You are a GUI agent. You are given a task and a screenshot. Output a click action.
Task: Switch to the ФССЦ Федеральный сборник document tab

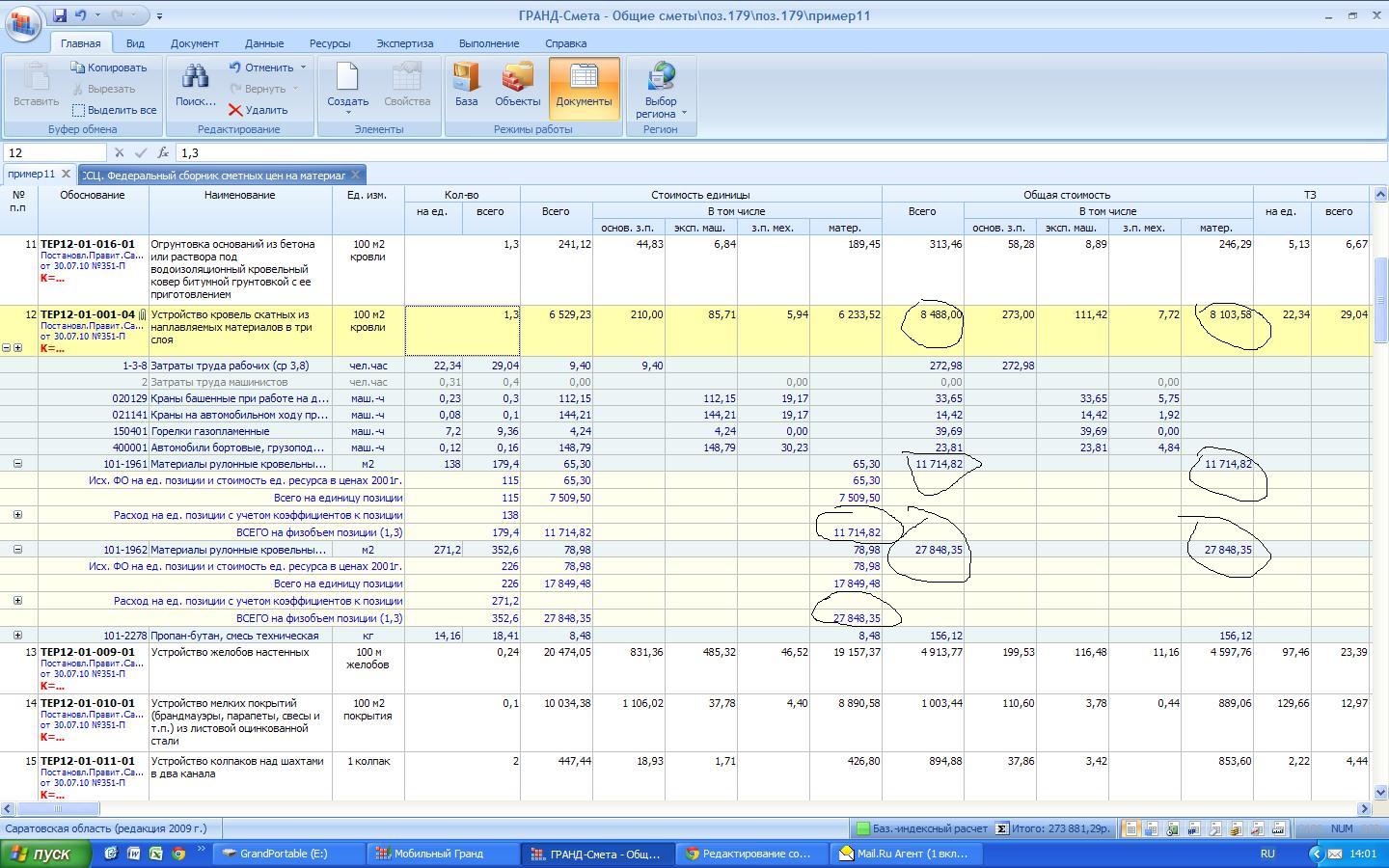pos(214,176)
